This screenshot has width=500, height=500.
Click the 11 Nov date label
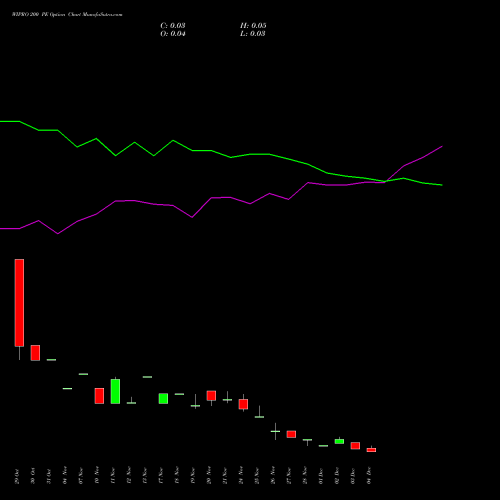pos(113,475)
